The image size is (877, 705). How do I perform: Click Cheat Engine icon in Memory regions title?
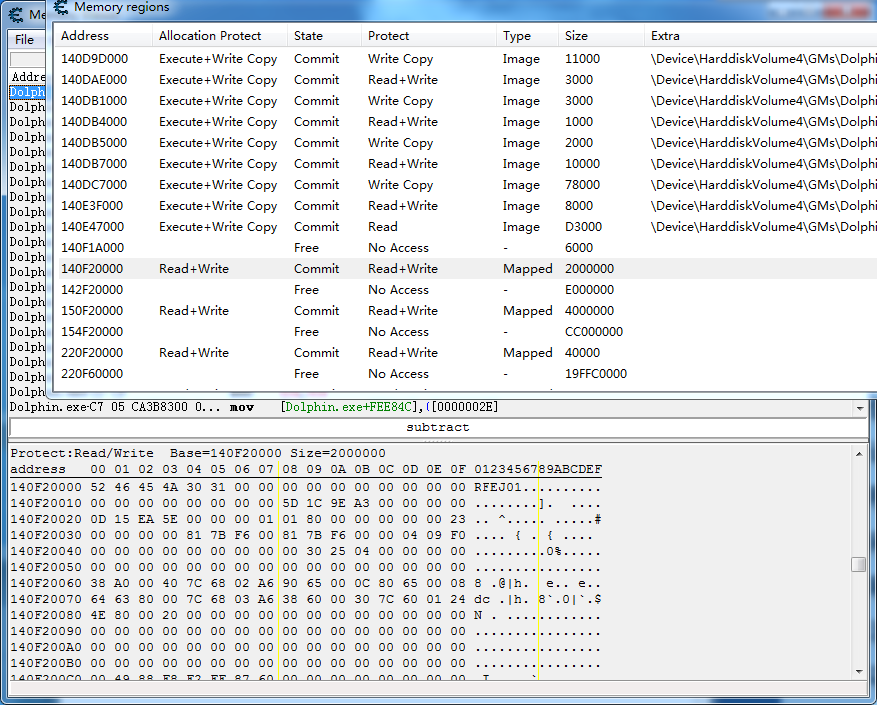click(60, 7)
